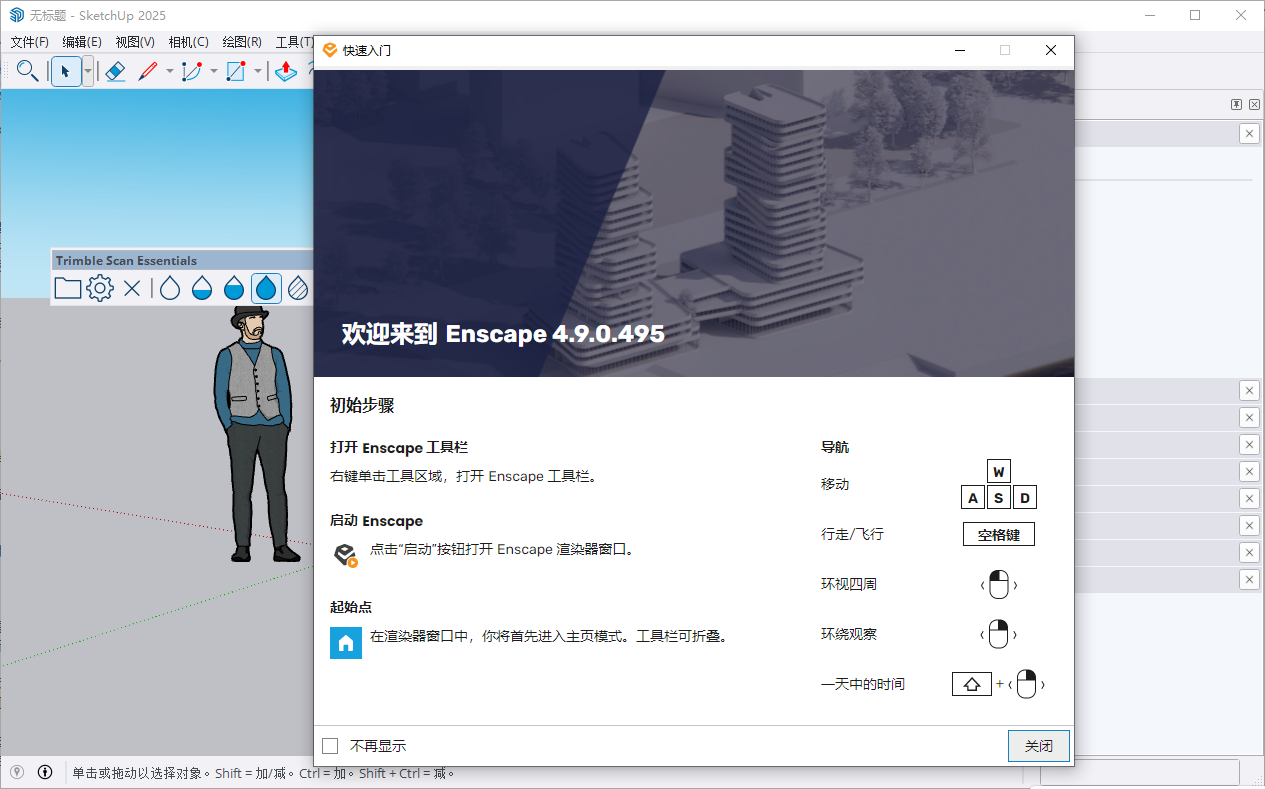Toggle the empty droplet density option
The height and width of the screenshot is (789, 1265).
(168, 288)
